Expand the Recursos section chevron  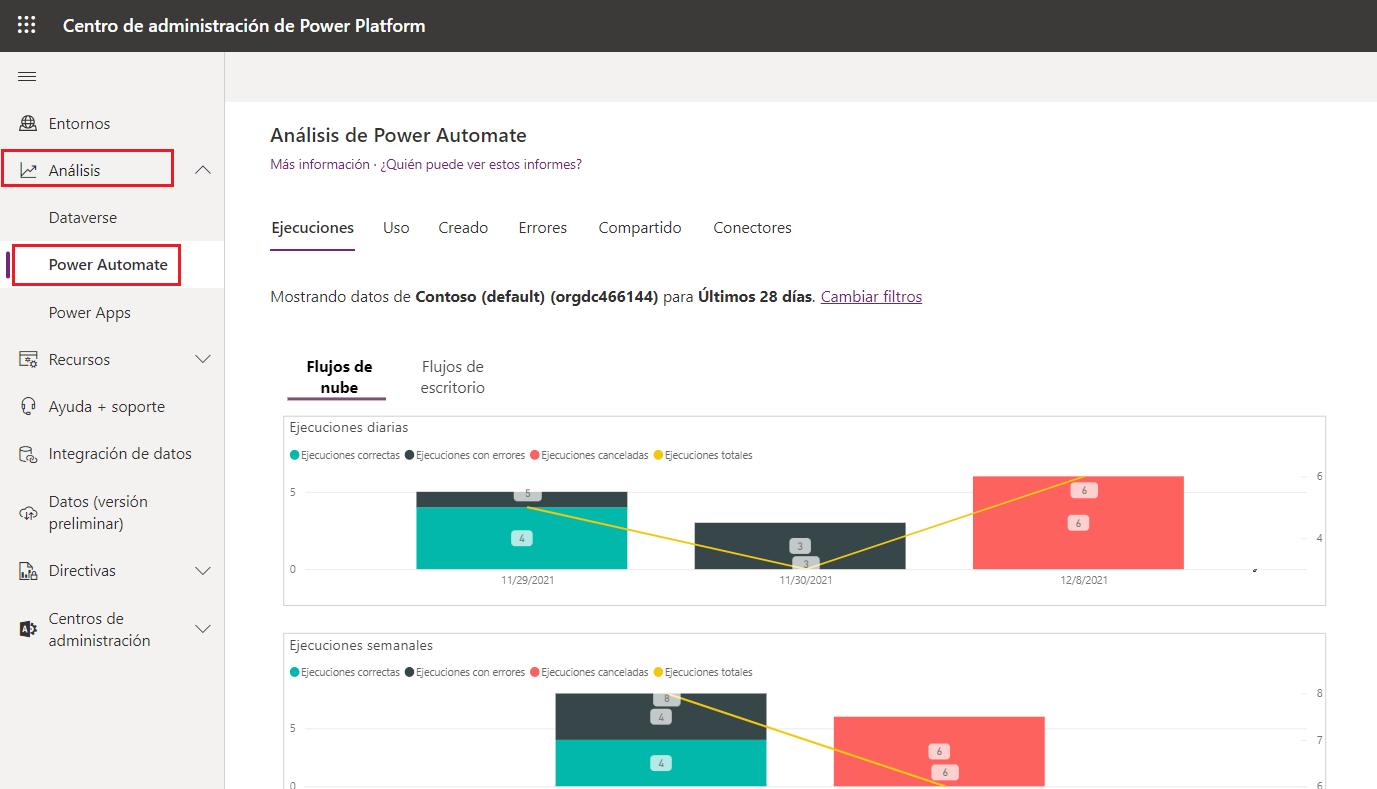click(203, 359)
